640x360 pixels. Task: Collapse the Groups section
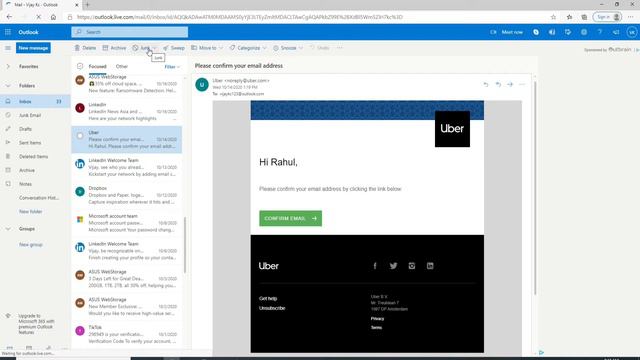pyautogui.click(x=8, y=229)
